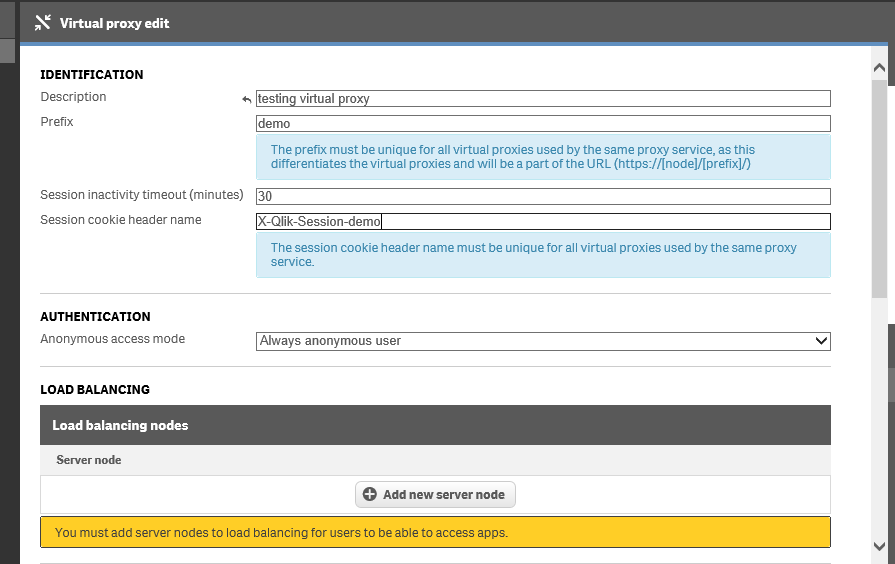Click the blue prefix uniqueness info box
Viewport: 895px width, 564px height.
(x=543, y=157)
